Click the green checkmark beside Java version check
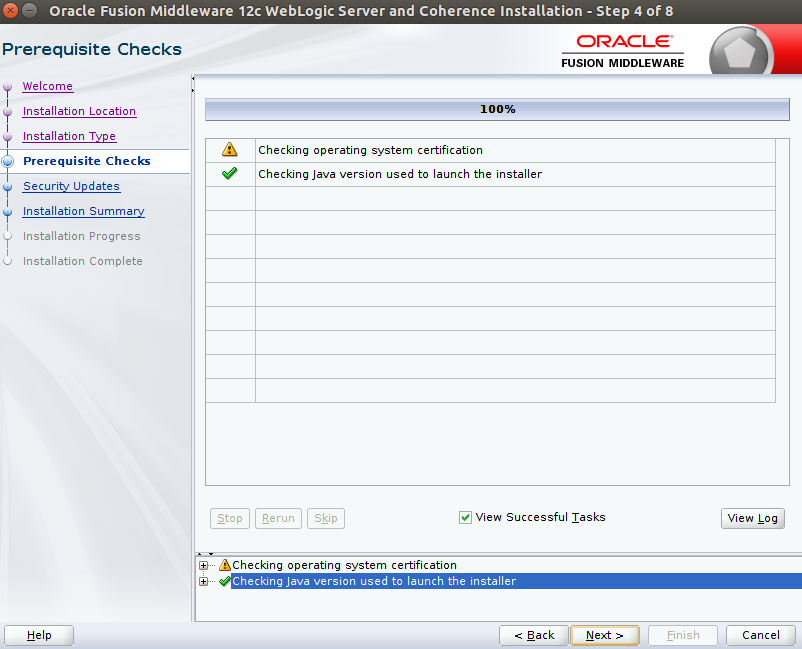 coord(230,172)
